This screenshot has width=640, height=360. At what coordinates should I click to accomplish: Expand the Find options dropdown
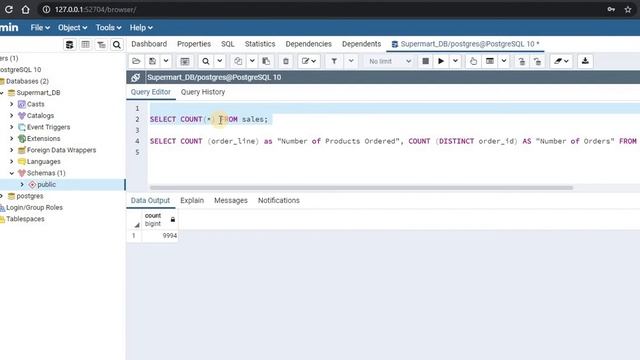(x=220, y=61)
